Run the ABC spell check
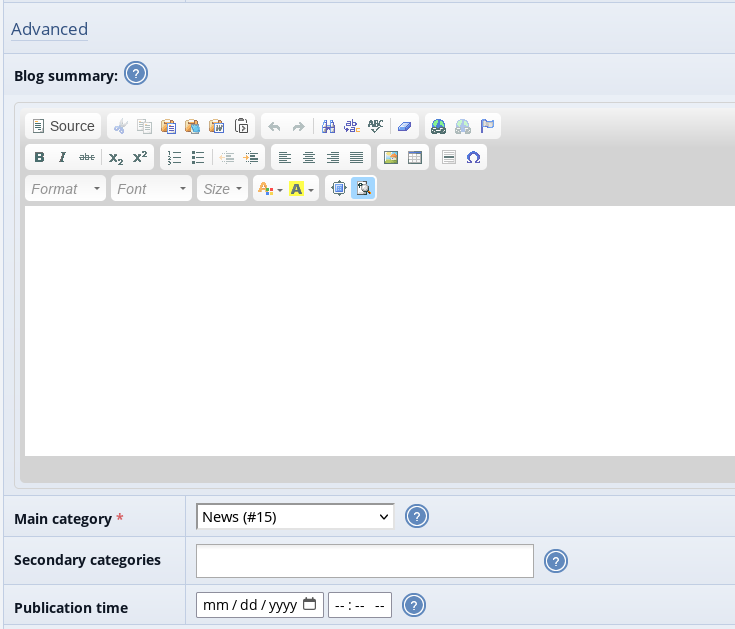Viewport: 735px width, 629px height. (375, 126)
